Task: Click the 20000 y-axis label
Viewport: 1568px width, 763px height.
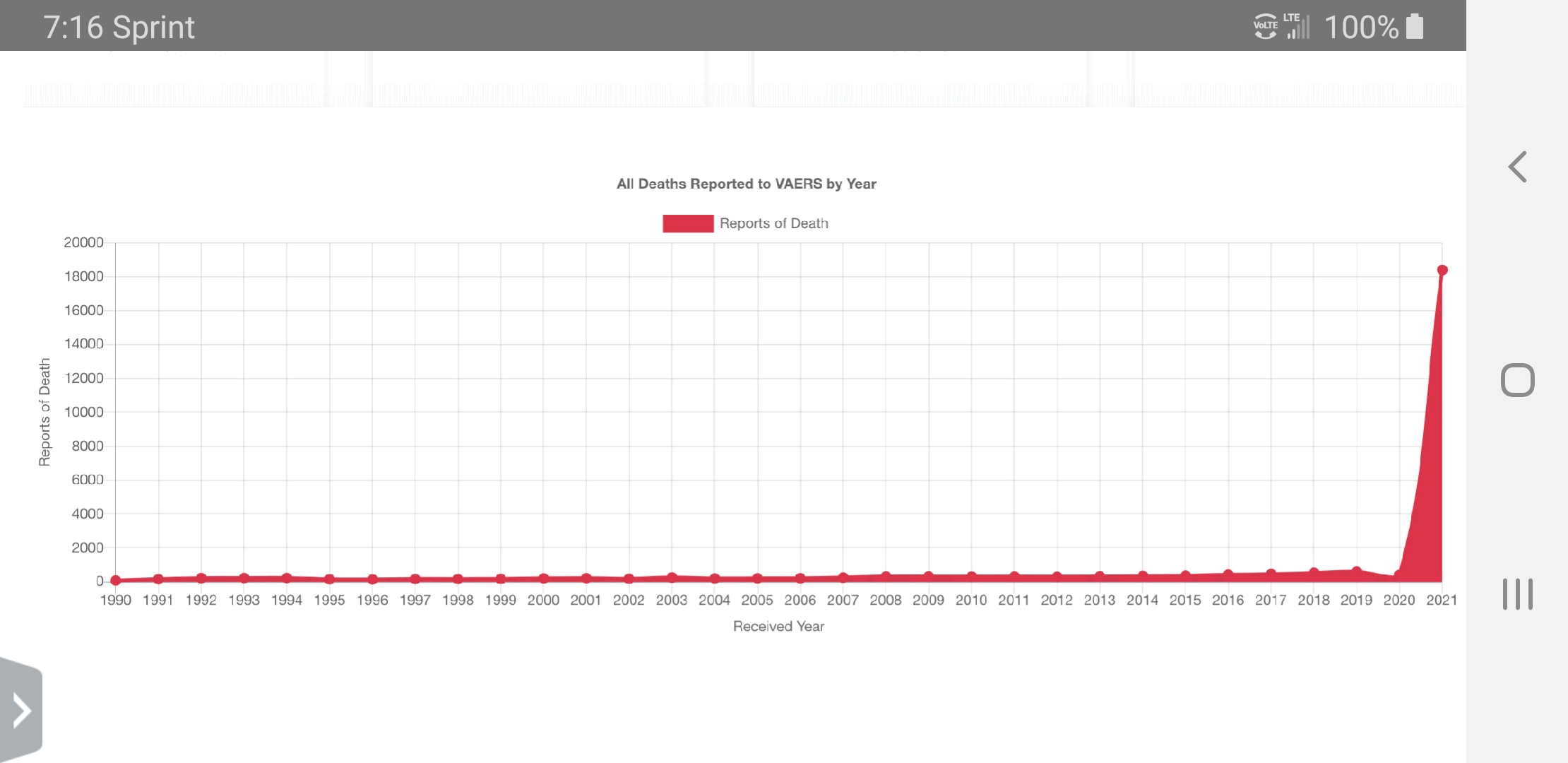Action: [83, 242]
